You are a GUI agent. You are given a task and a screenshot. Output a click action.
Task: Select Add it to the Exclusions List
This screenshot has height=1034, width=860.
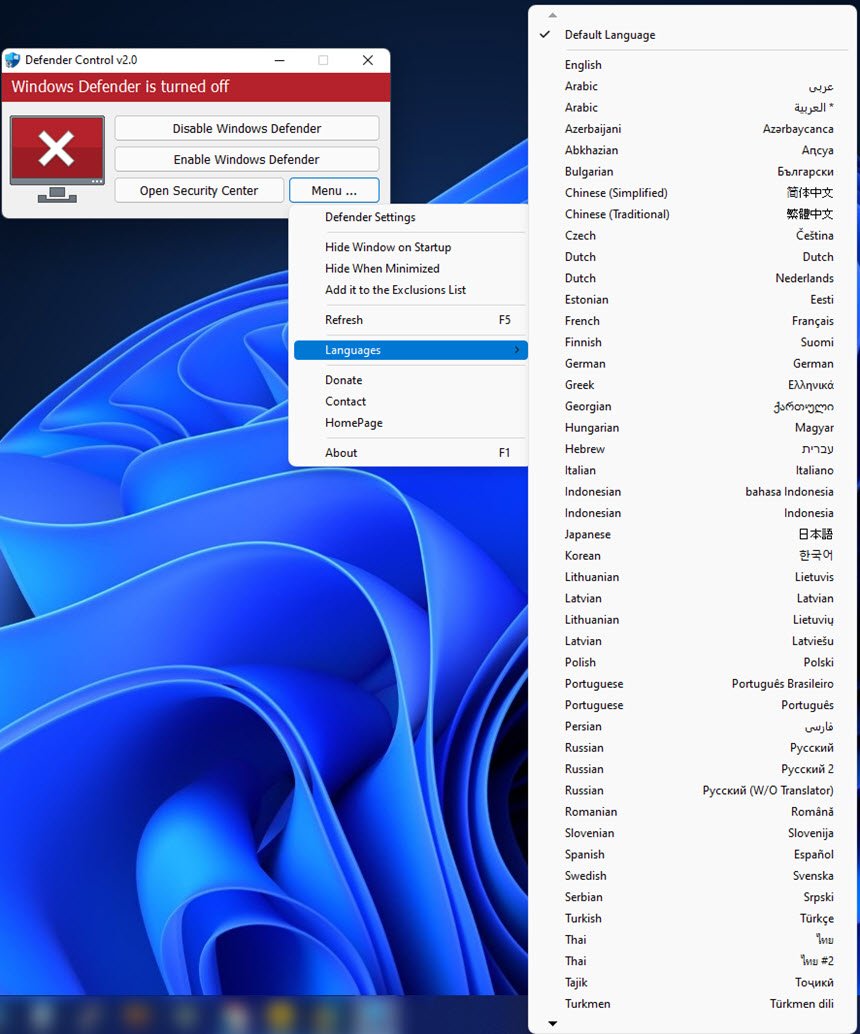(410, 289)
